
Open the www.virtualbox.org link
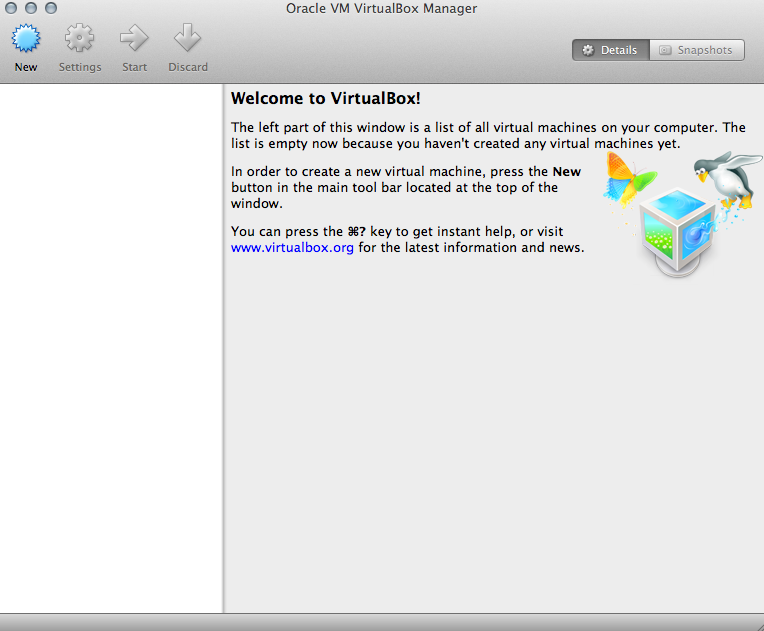coord(292,248)
